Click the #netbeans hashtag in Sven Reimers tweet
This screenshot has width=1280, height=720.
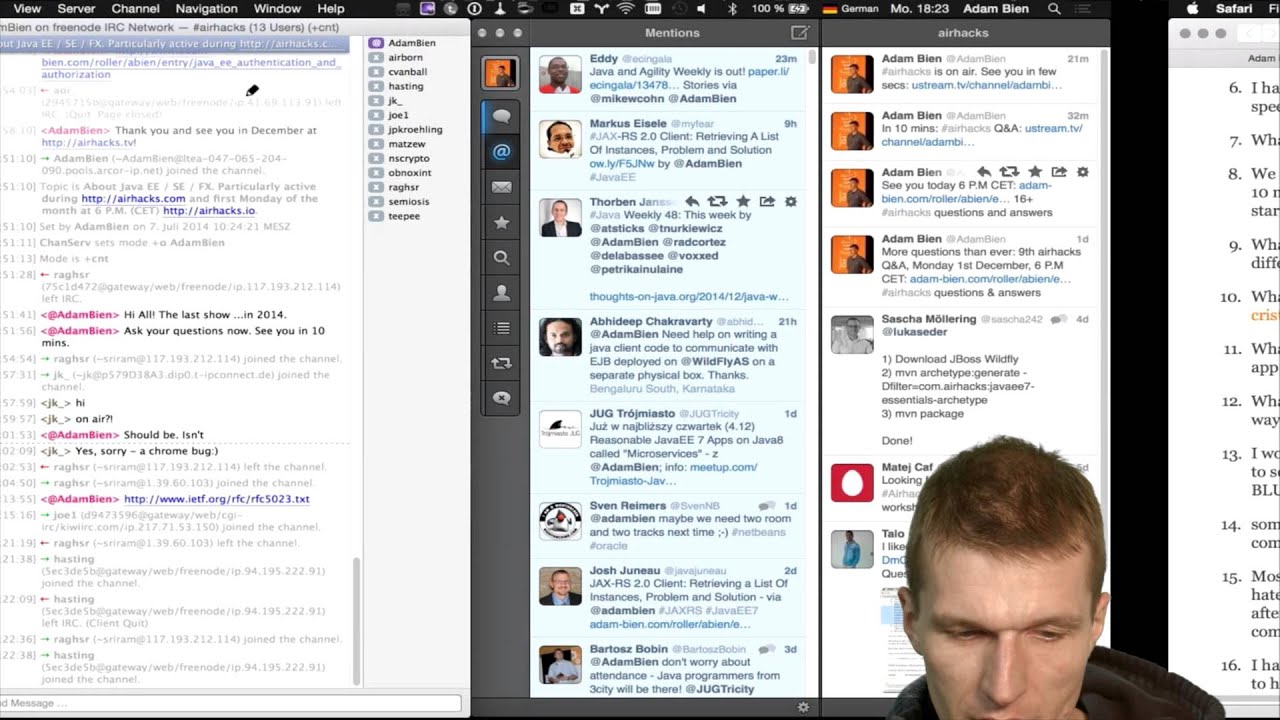pos(760,532)
